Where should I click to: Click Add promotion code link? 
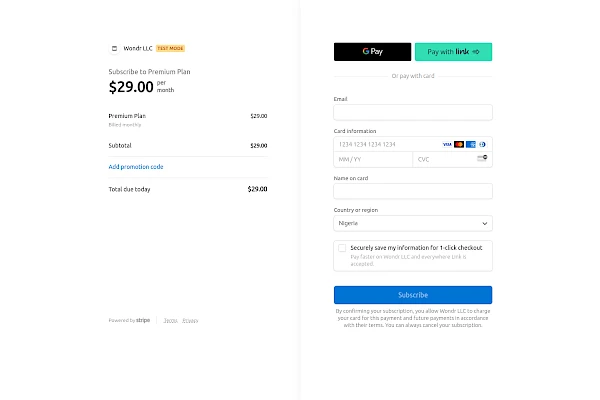point(136,166)
